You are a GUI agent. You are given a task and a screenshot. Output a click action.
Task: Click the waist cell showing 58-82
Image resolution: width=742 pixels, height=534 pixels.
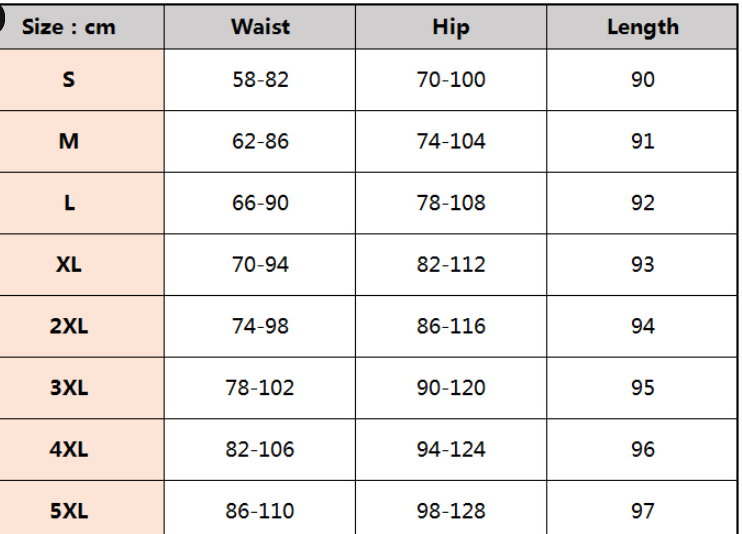click(260, 80)
